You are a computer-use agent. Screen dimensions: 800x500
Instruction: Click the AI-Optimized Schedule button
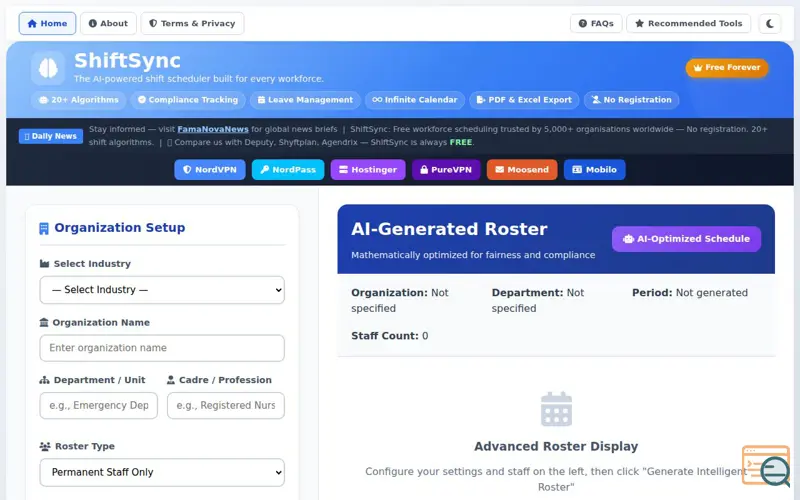(686, 239)
